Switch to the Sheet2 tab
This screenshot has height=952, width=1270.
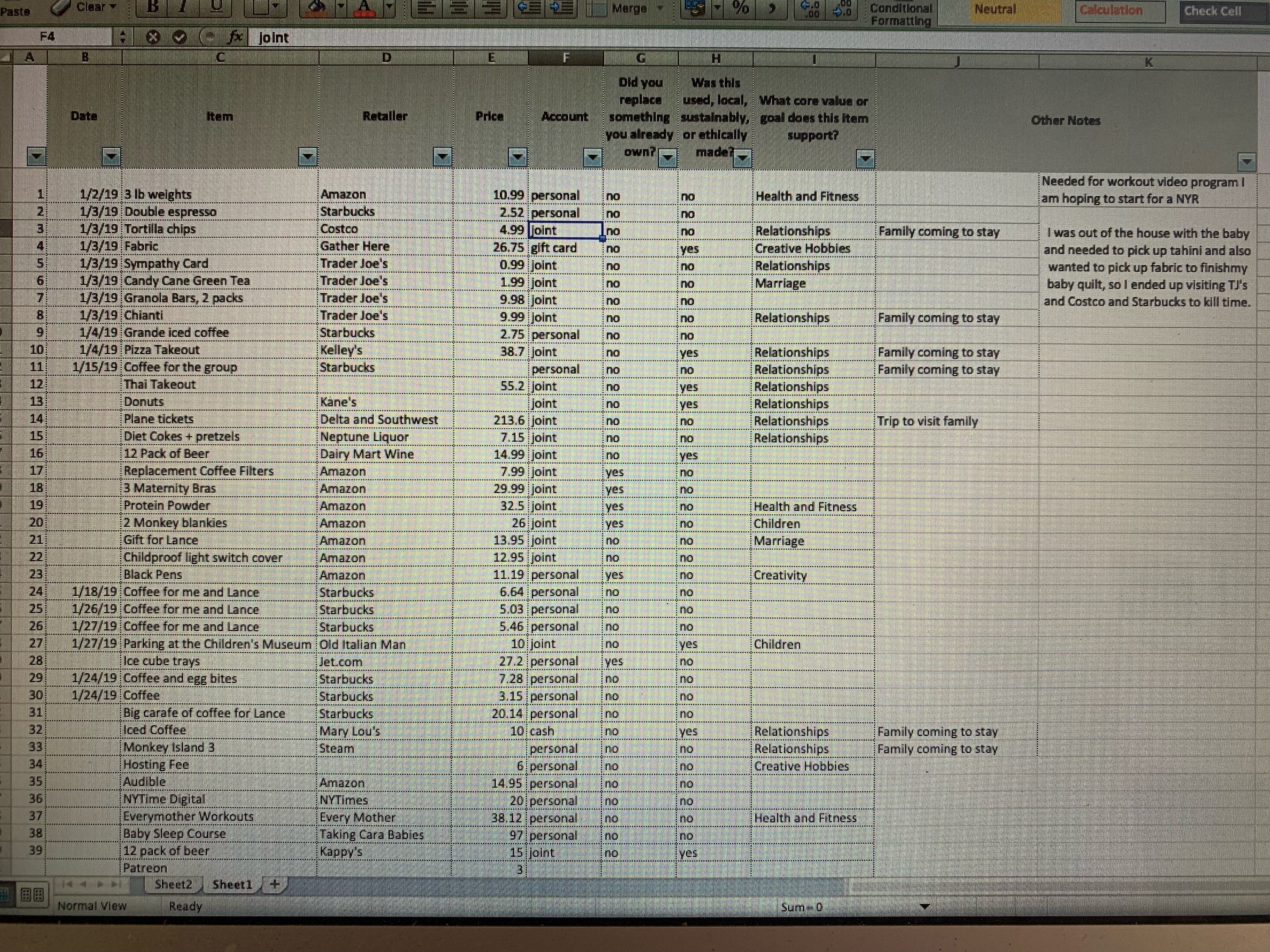click(x=173, y=884)
